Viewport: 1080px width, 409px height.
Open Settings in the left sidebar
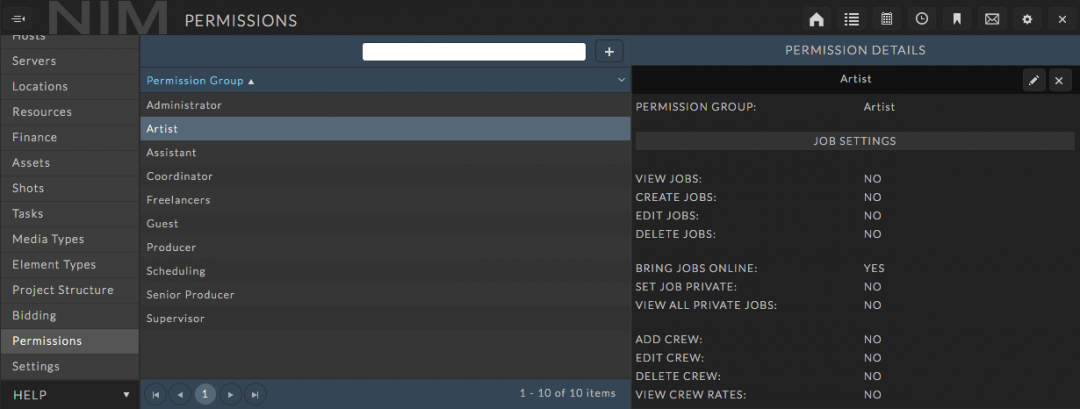pos(36,366)
